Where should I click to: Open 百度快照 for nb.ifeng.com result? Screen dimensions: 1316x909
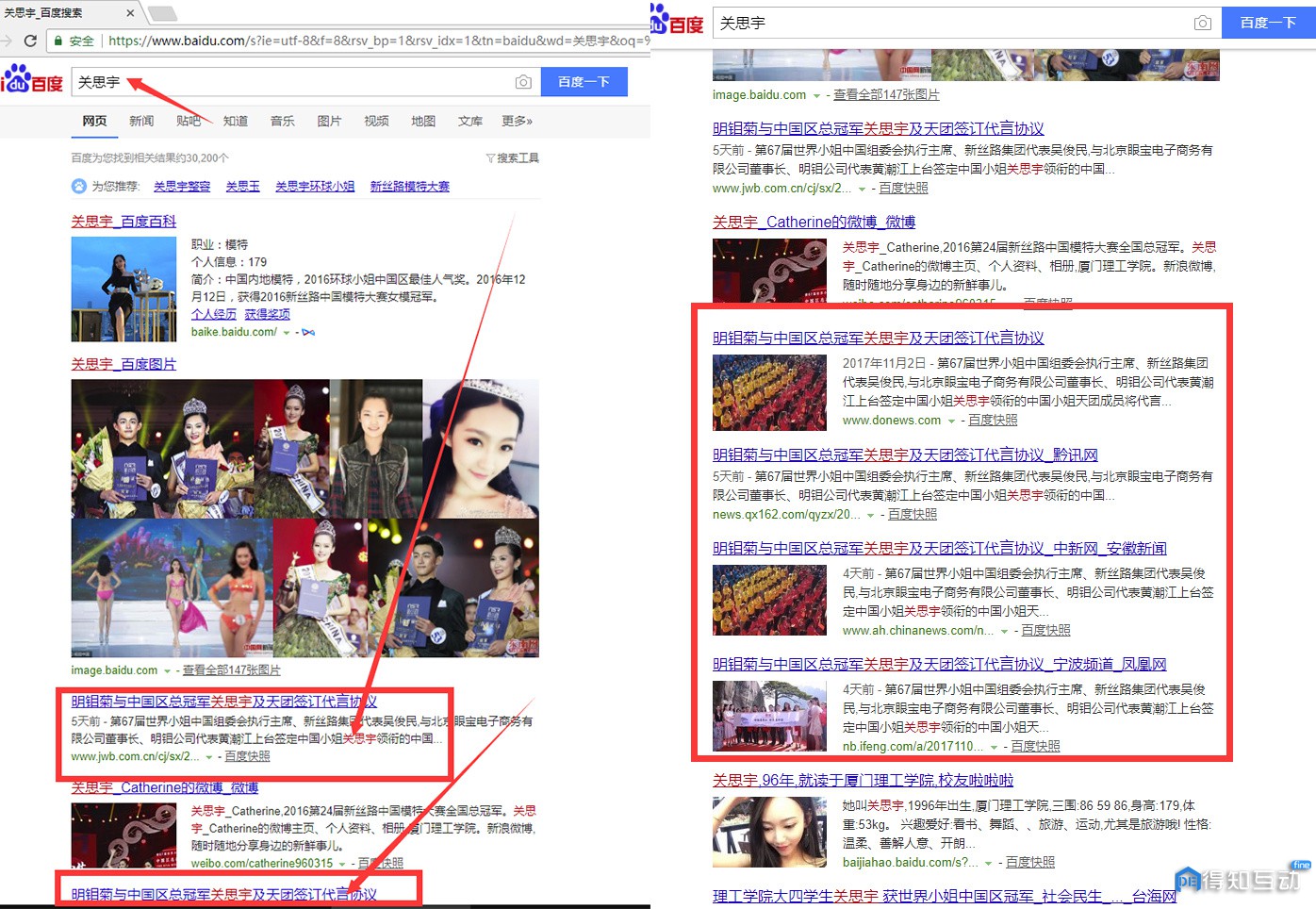1035,746
